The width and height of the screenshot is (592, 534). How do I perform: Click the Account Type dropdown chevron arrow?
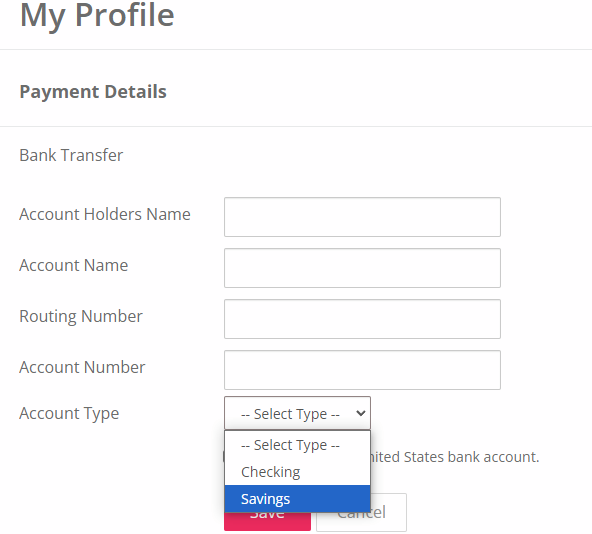point(361,413)
